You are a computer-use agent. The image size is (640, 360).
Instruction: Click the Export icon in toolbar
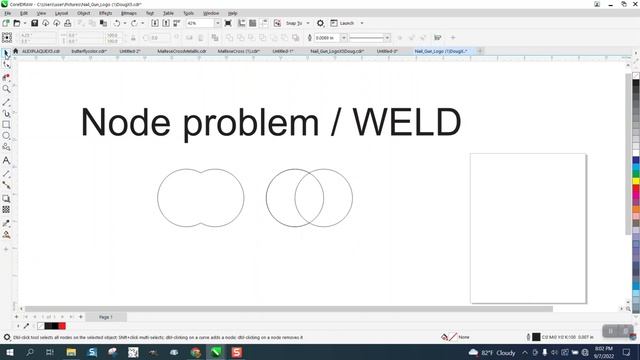click(x=166, y=23)
